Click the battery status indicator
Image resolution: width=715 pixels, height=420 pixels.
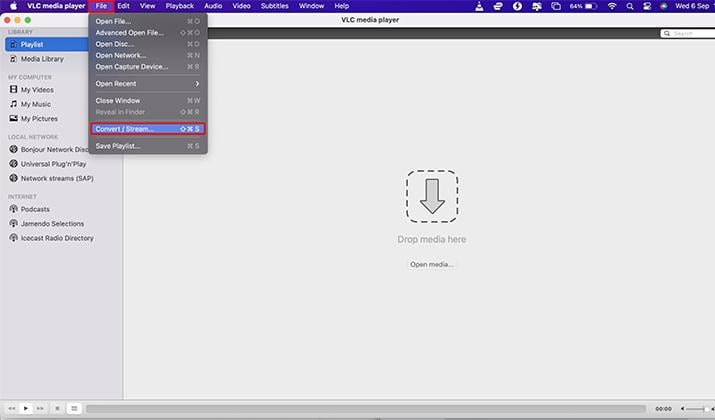(583, 6)
